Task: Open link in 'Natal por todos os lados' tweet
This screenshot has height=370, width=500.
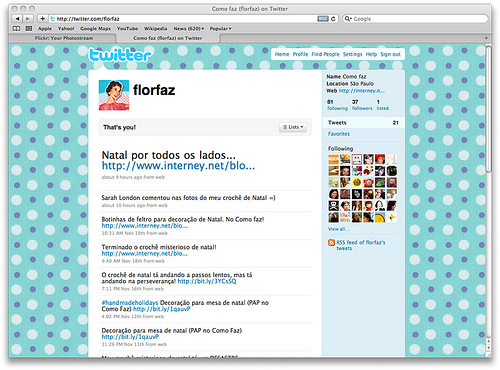Action: point(178,166)
